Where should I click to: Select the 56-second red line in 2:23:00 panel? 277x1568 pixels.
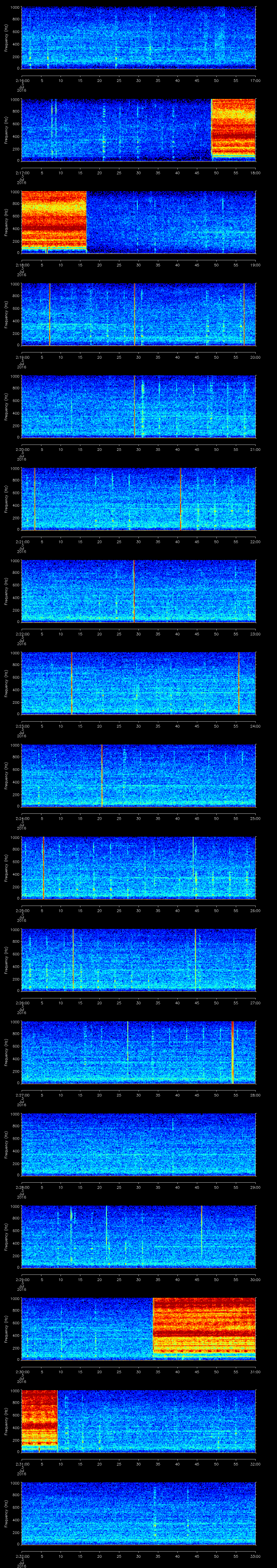(239, 683)
